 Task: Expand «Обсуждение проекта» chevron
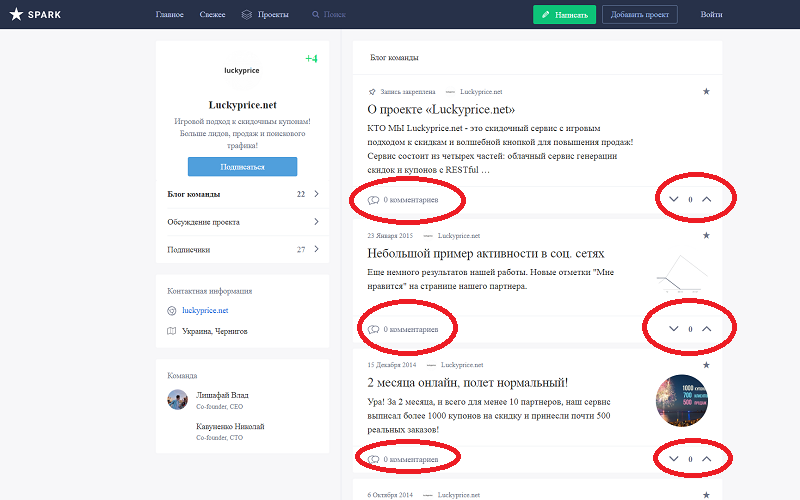tap(316, 221)
